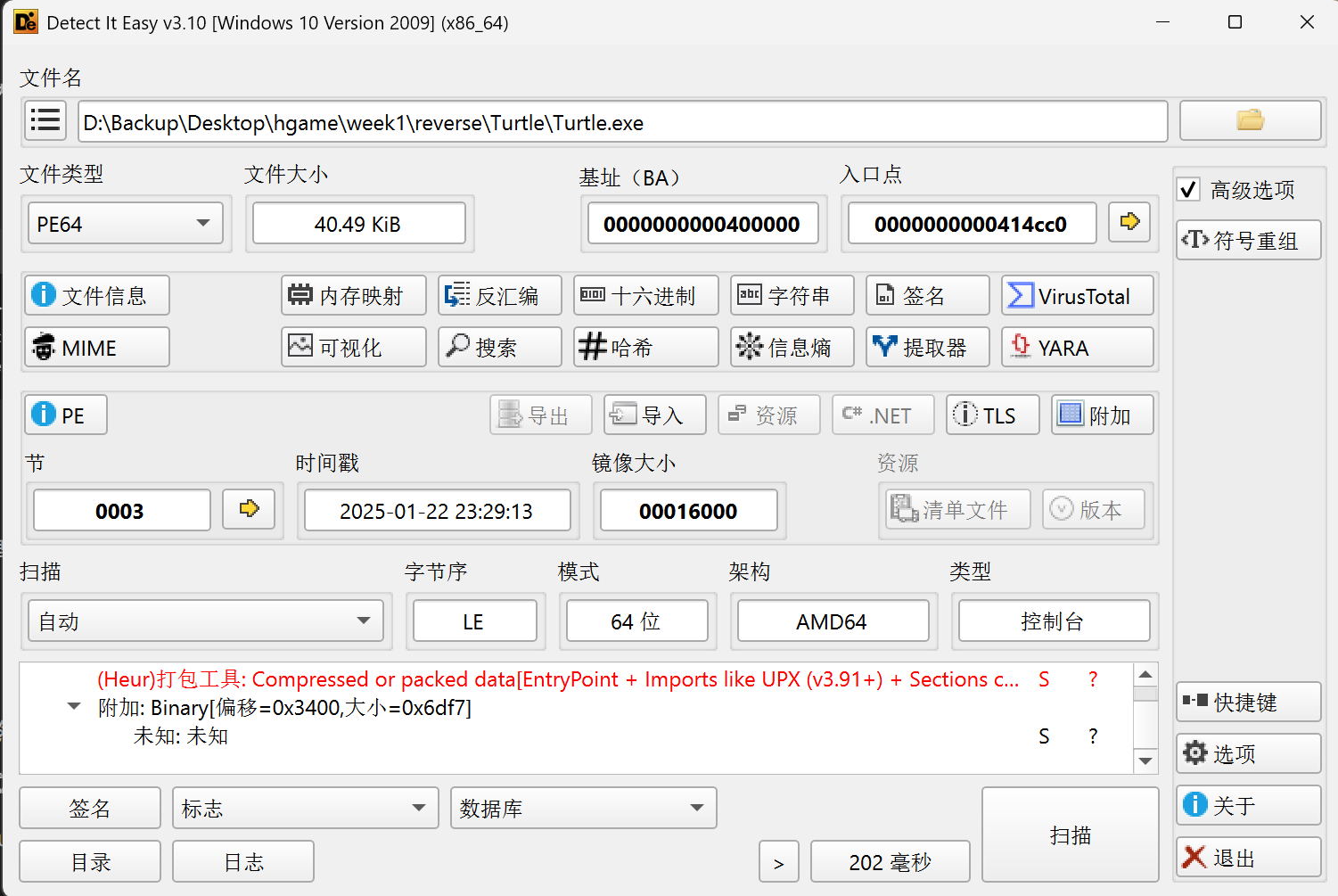Click 文件大小 40.49 KiB field

359,224
